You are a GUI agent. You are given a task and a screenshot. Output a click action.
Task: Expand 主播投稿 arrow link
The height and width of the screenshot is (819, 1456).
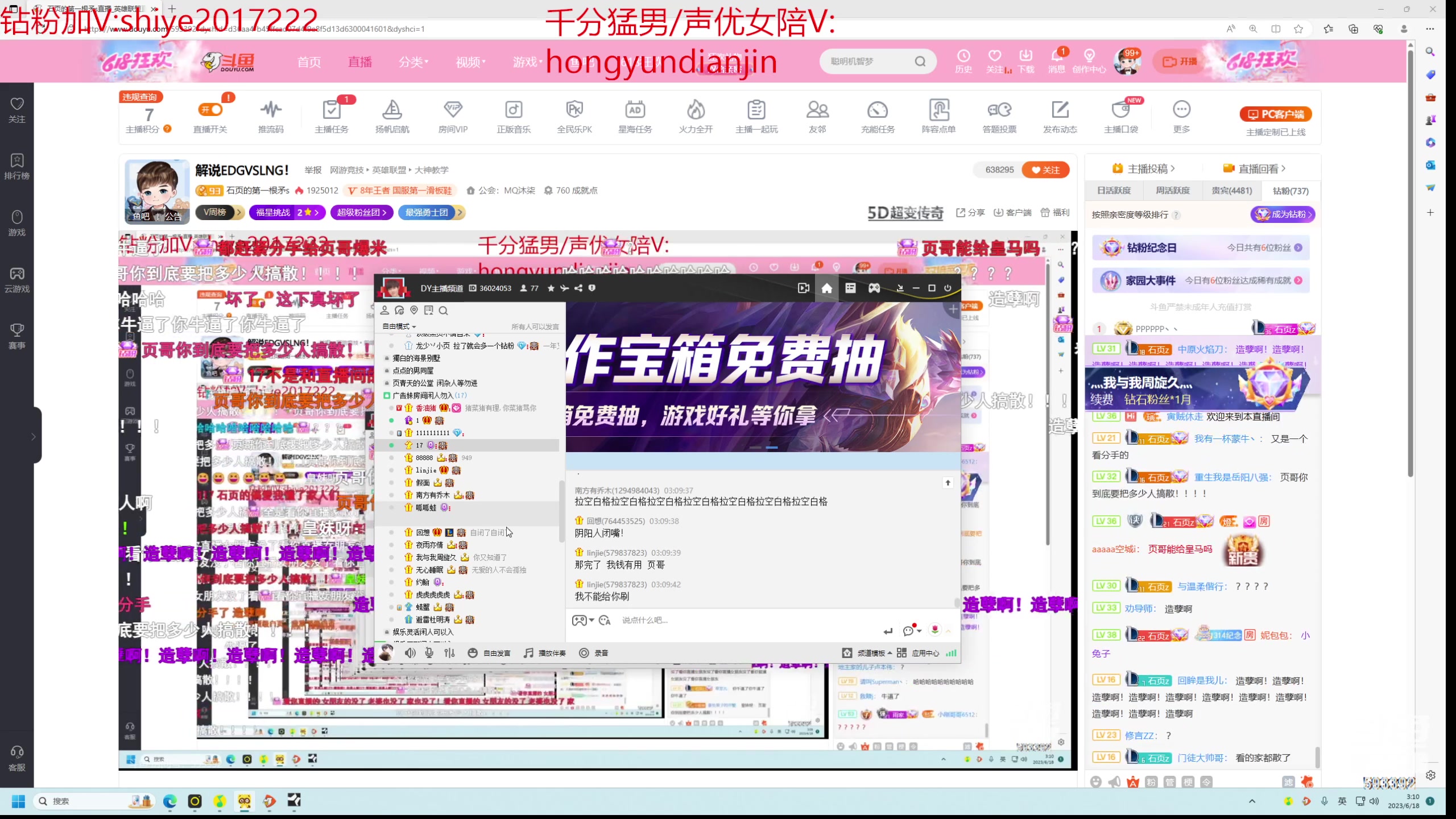tap(1144, 168)
